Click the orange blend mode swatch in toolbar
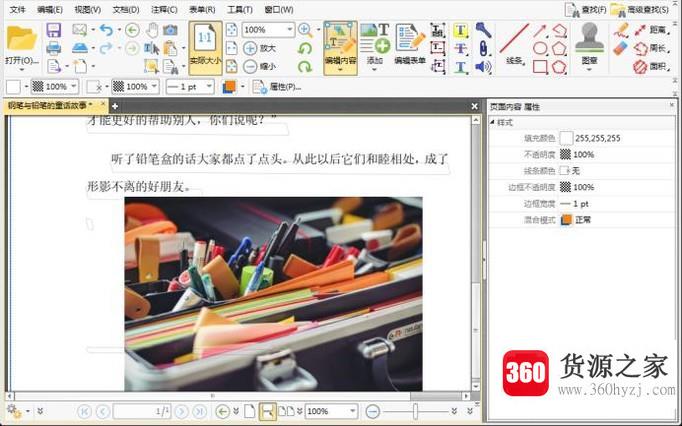 229,87
